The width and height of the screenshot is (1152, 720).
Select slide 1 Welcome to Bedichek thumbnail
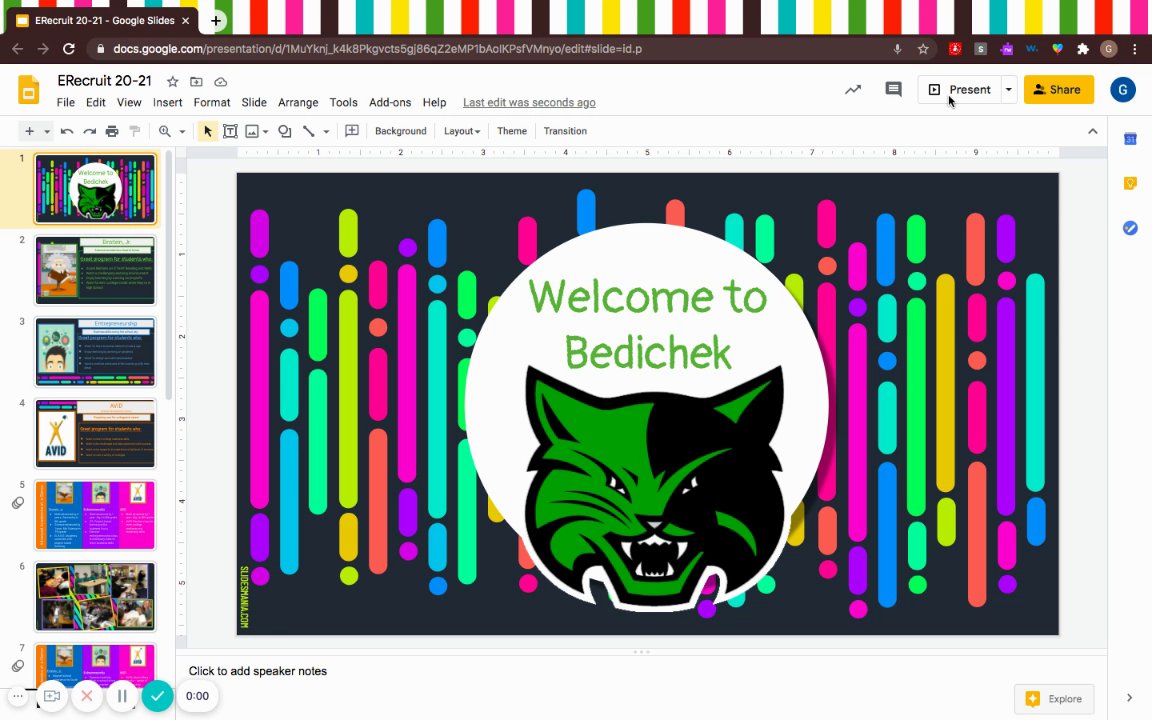(96, 189)
